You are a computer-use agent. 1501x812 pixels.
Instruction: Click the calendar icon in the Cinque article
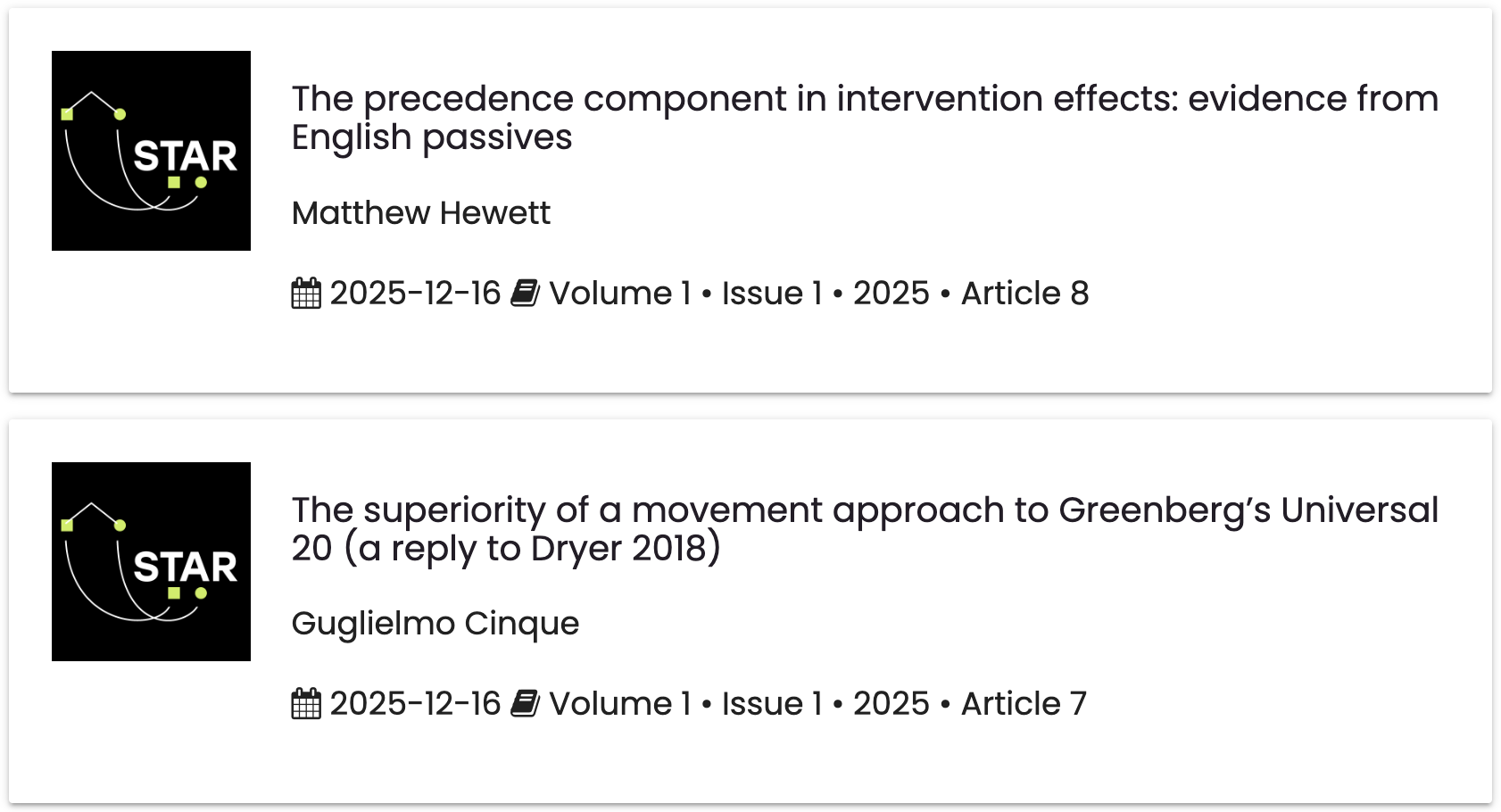(x=306, y=704)
